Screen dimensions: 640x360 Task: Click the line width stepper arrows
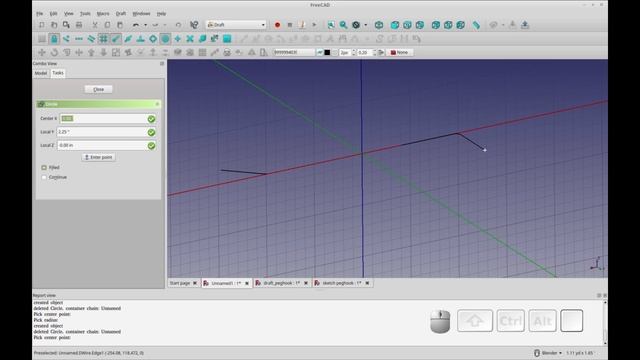353,52
